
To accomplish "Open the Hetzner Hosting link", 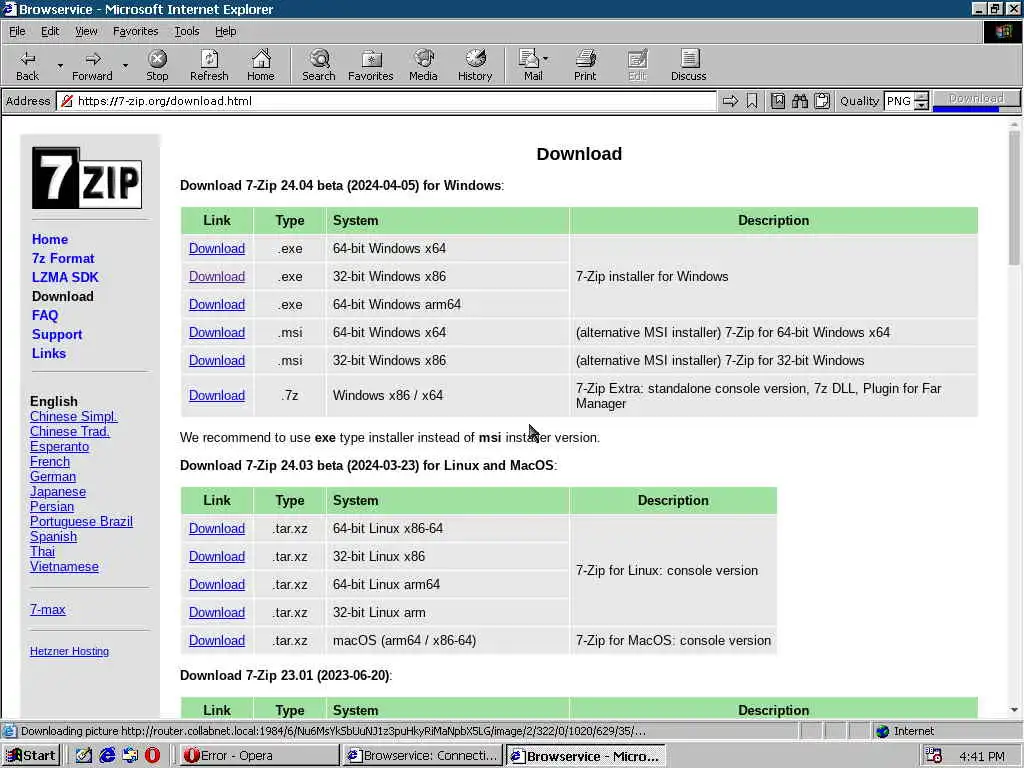I will [x=69, y=651].
